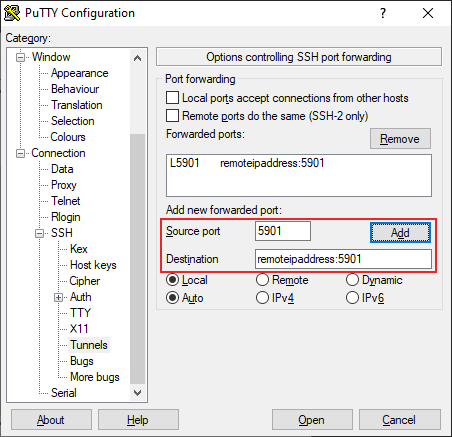
Task: Click the Help button
Action: [138, 420]
